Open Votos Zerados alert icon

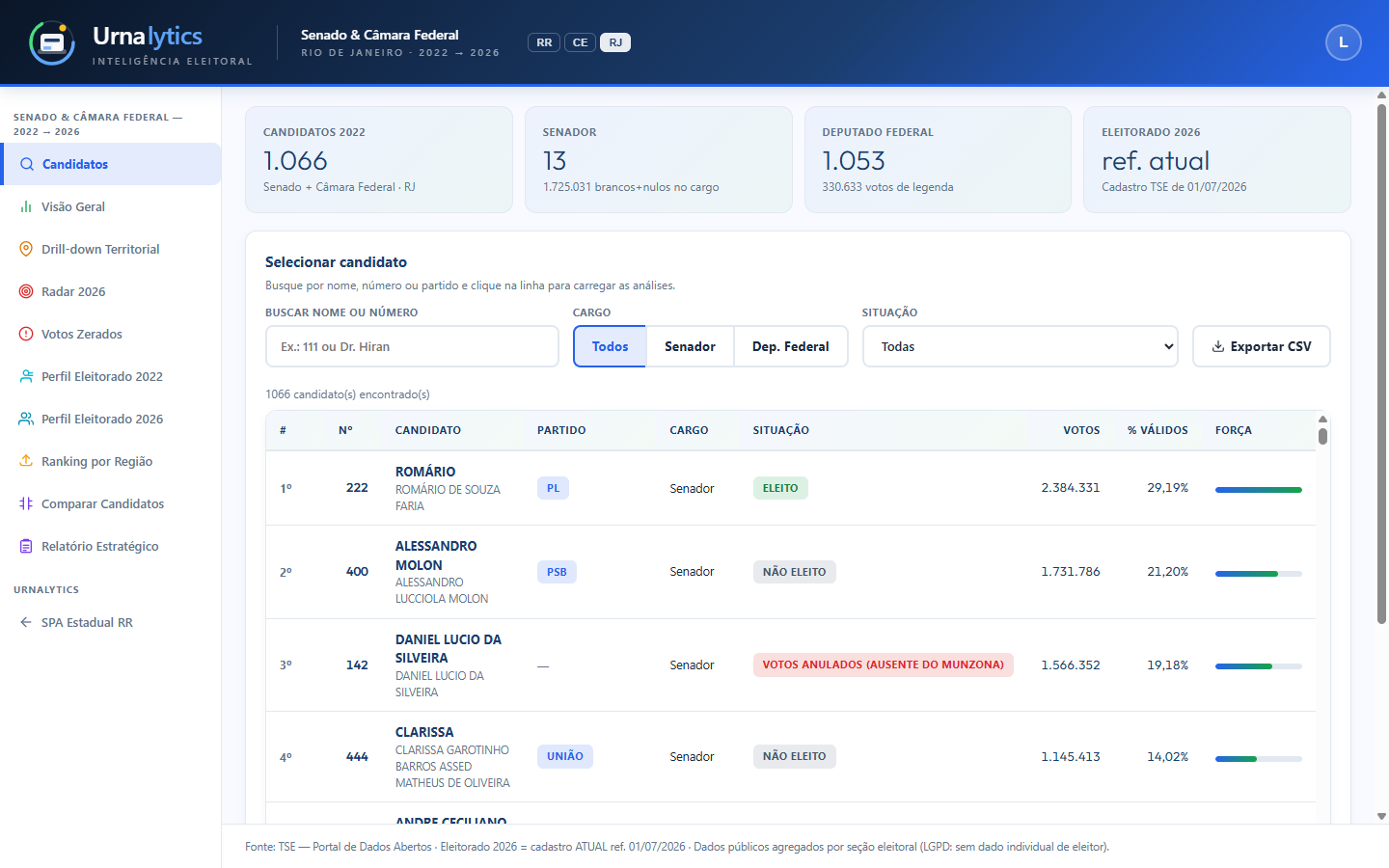click(26, 334)
